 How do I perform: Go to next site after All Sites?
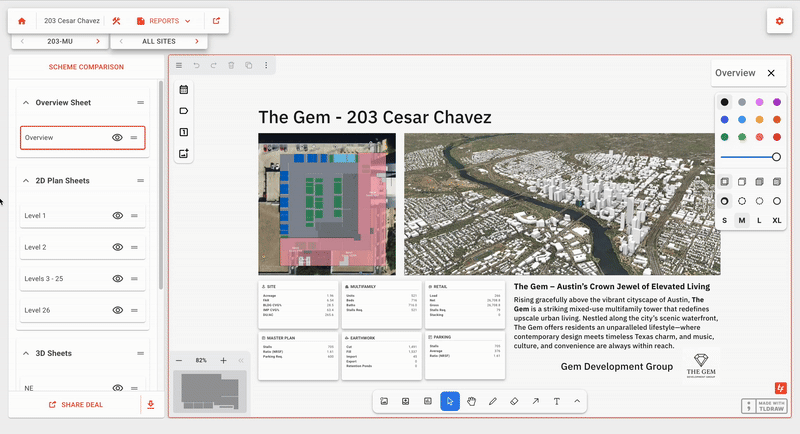[196, 41]
